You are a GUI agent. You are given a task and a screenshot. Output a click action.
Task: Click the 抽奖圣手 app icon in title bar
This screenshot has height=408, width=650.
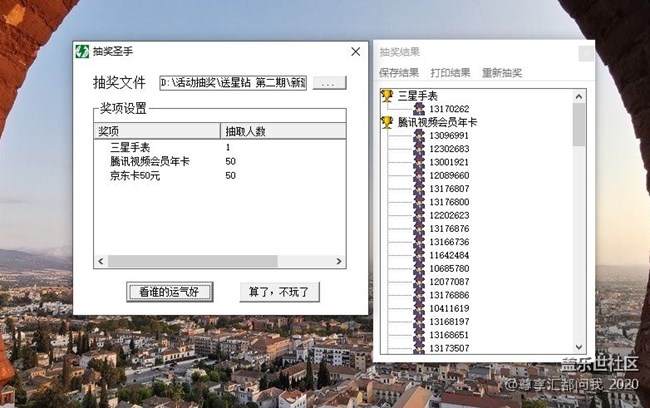(82, 52)
